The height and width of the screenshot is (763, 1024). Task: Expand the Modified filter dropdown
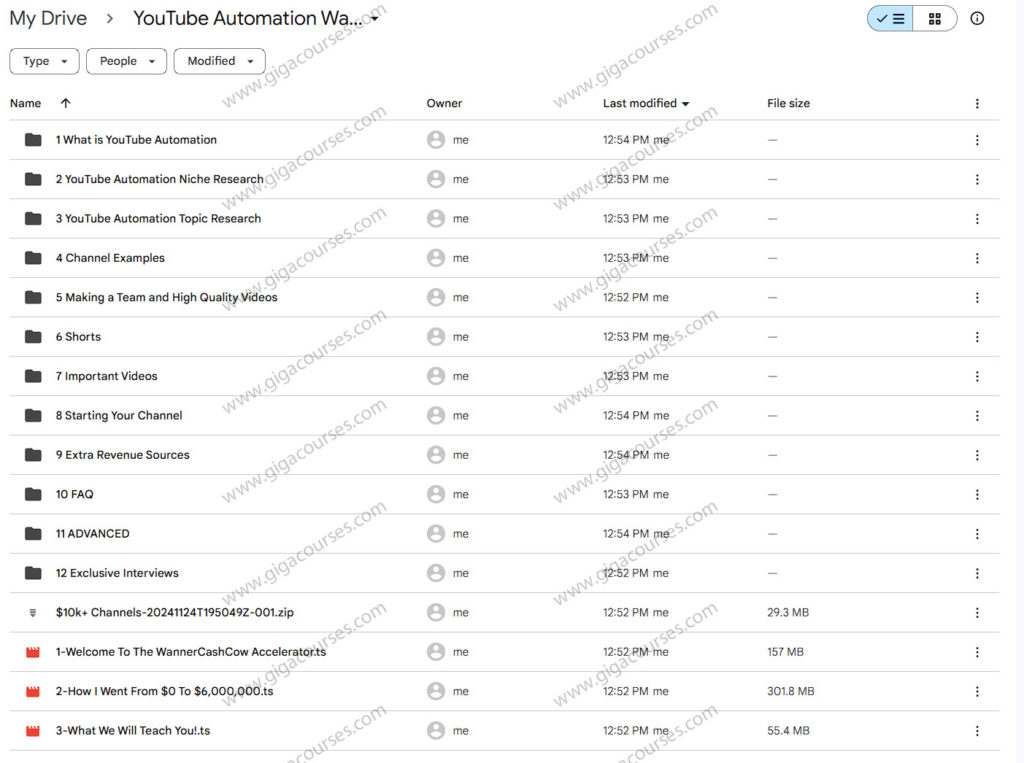pyautogui.click(x=219, y=61)
